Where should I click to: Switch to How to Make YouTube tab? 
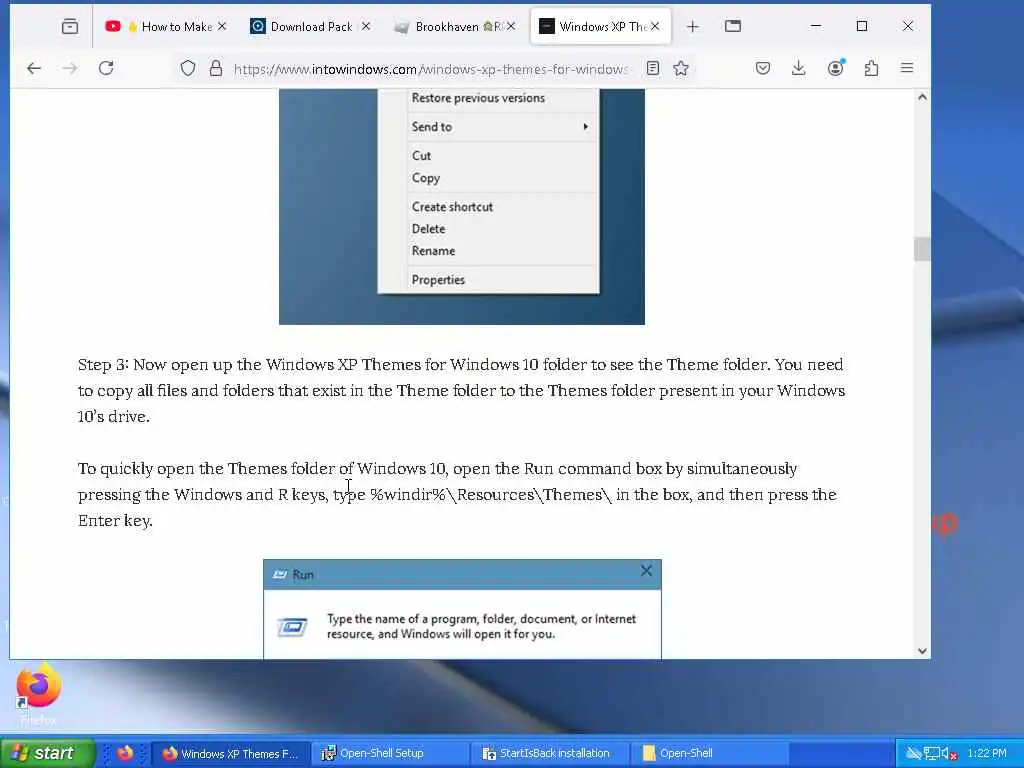tap(167, 26)
